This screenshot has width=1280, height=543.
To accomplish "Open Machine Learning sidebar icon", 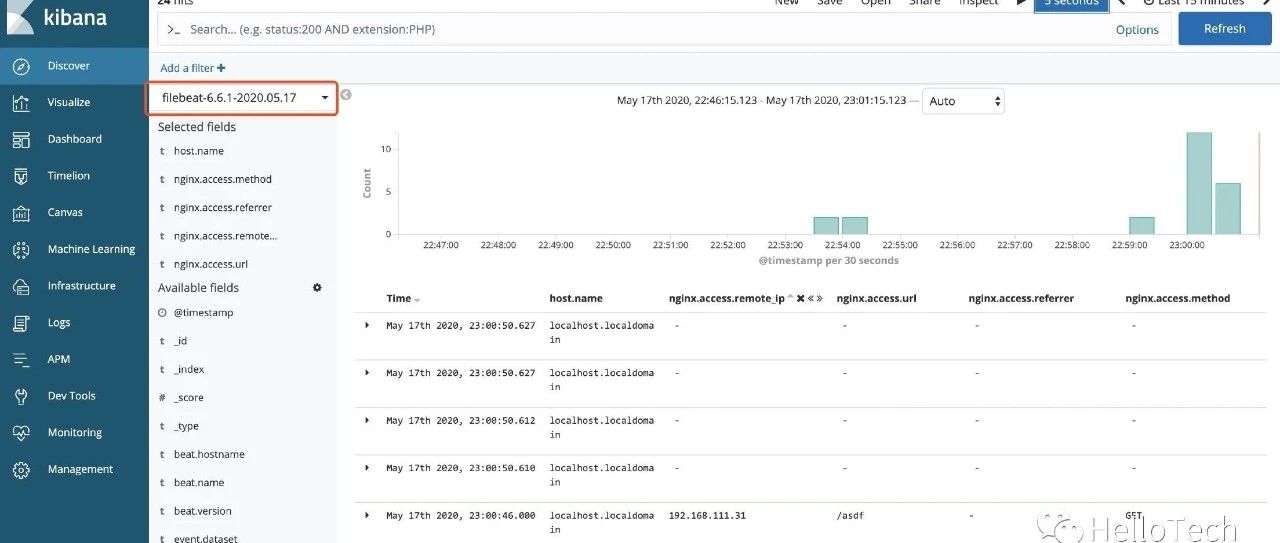I will 21,249.
